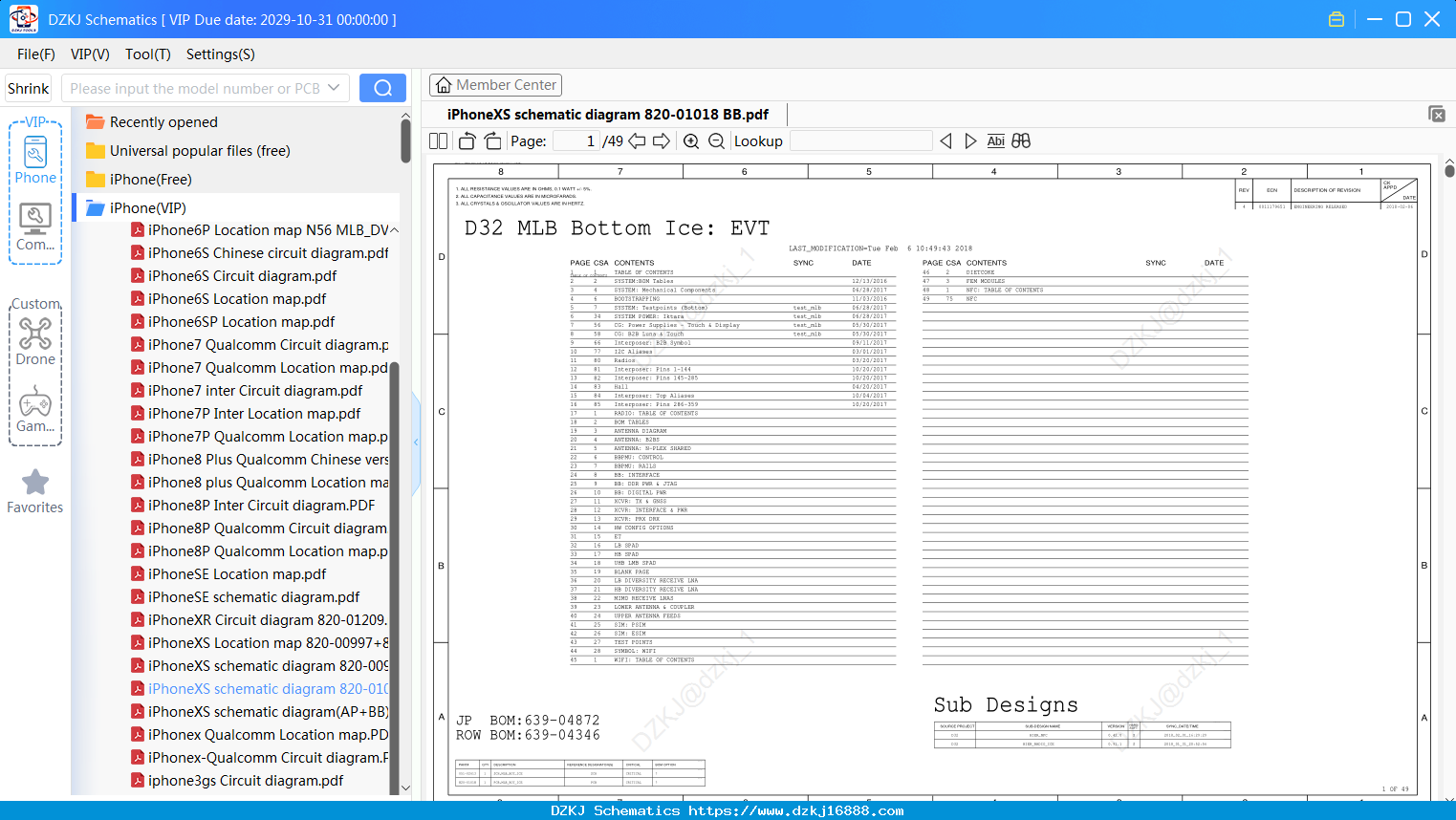Open the binoculars search icon

click(1021, 141)
